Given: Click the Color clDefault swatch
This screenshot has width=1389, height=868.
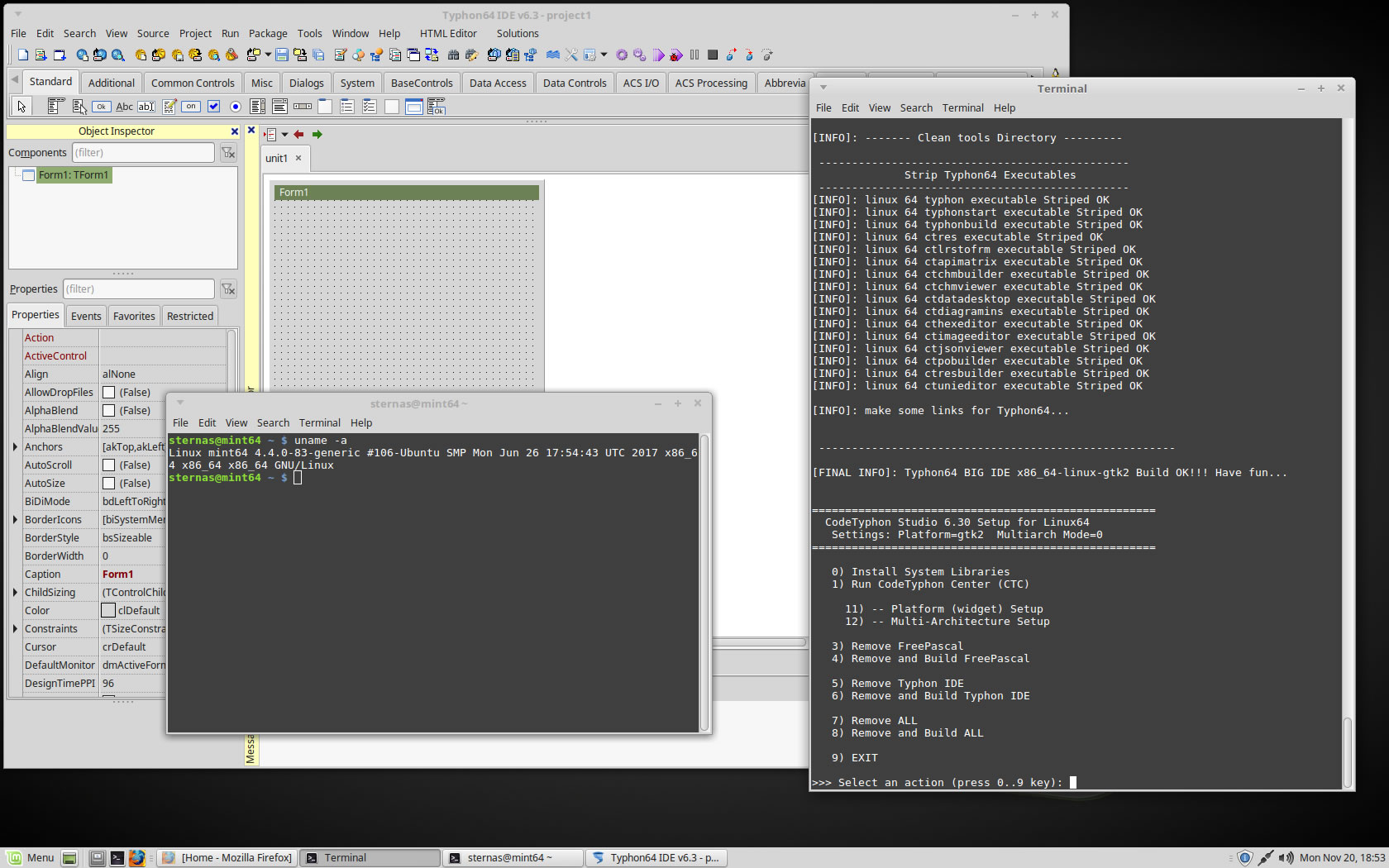Looking at the screenshot, I should [x=108, y=611].
